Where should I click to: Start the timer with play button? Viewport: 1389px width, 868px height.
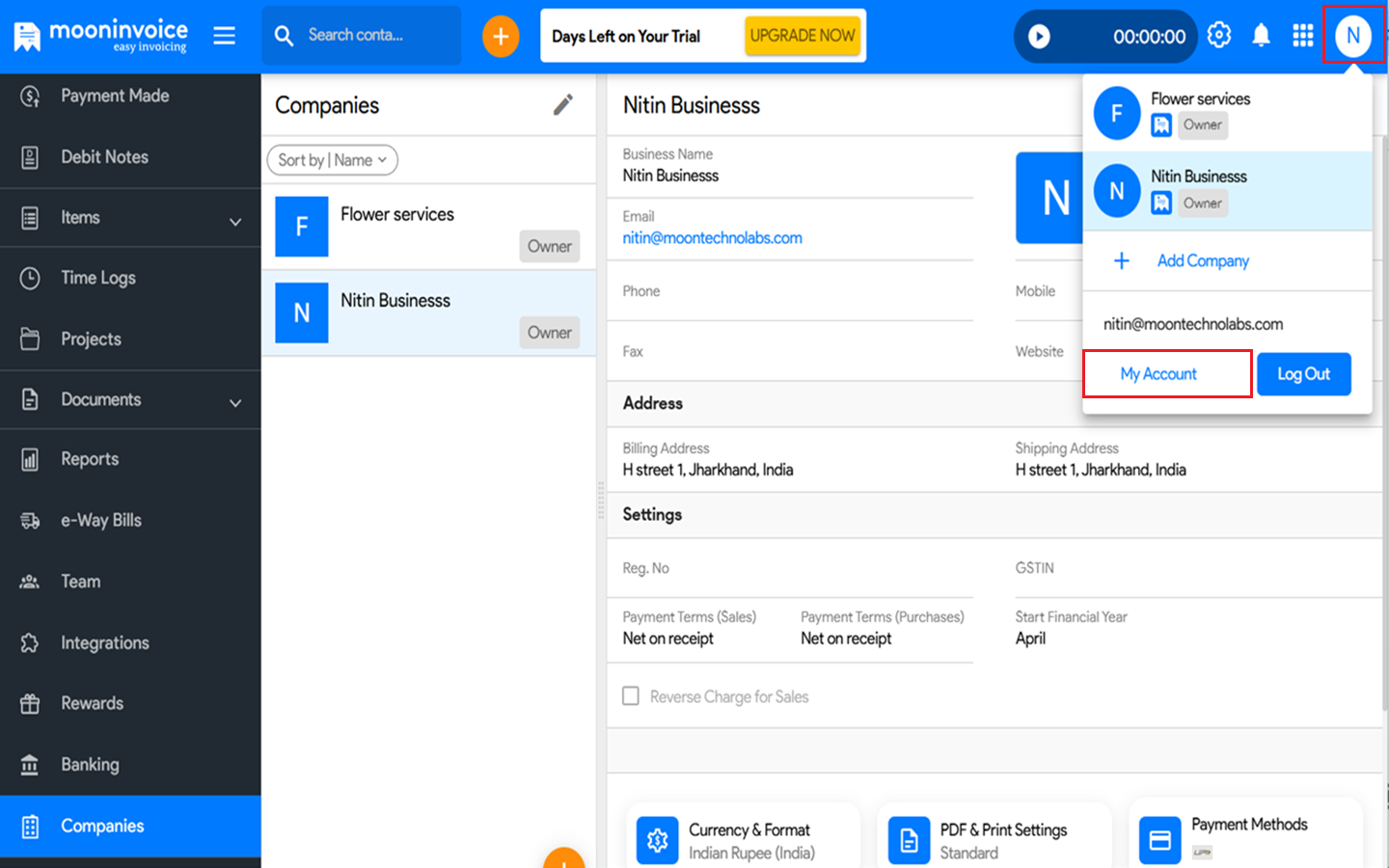coord(1039,37)
